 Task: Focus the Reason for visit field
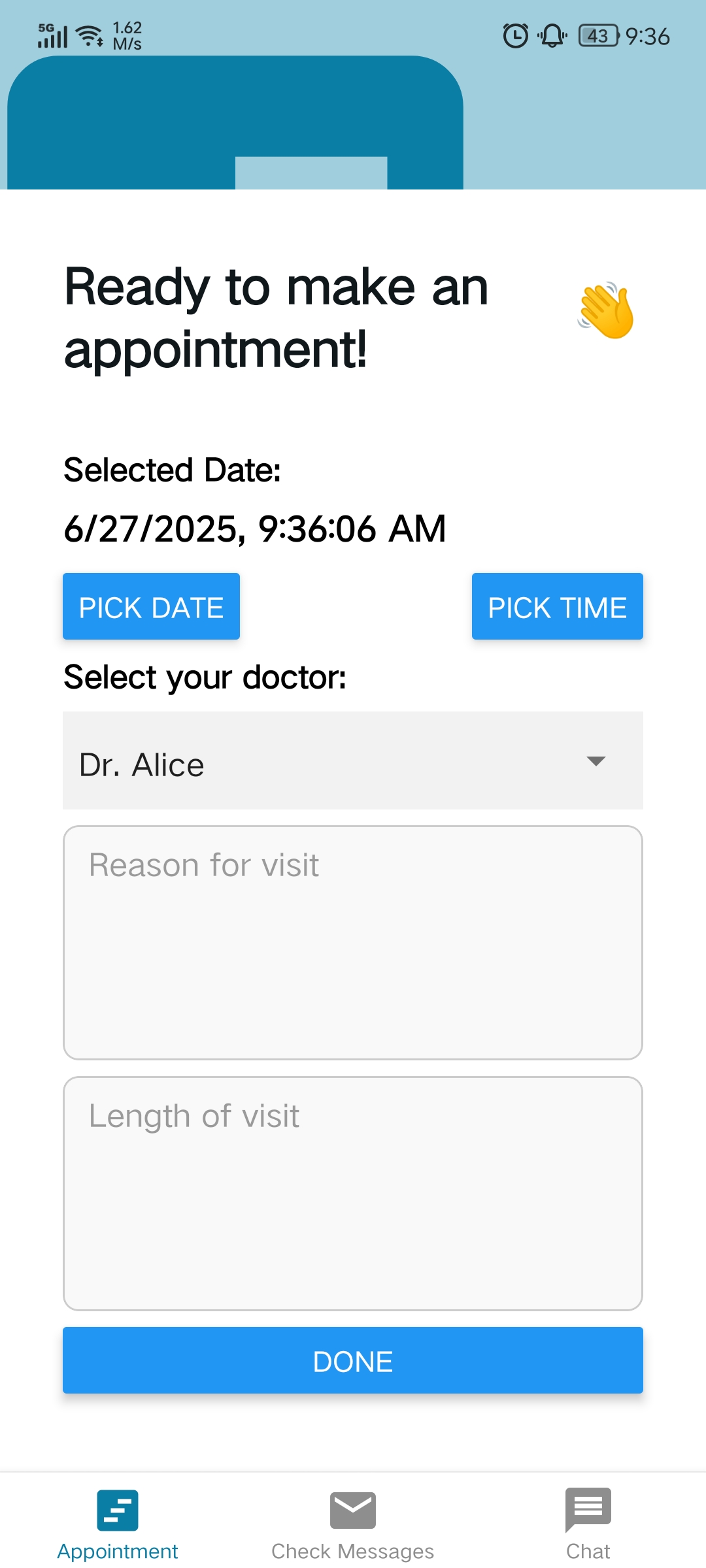pos(352,942)
